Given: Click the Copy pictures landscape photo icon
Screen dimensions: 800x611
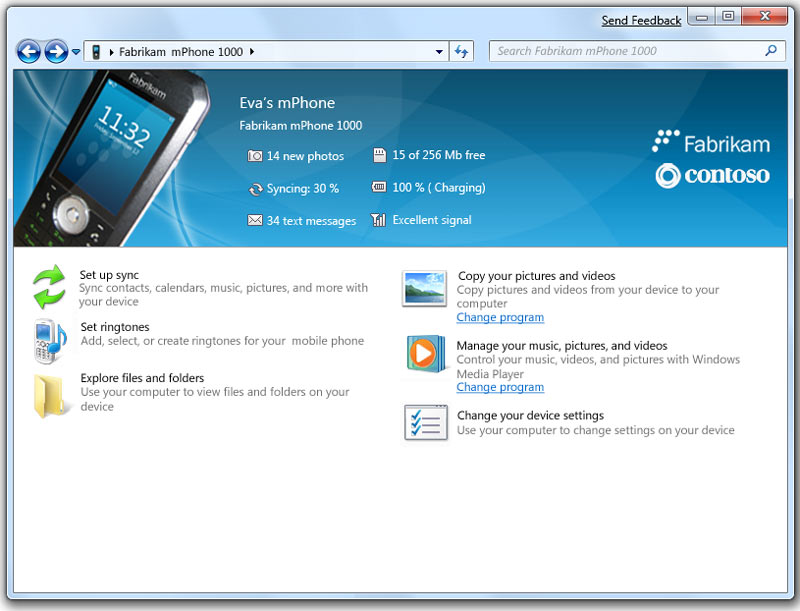Looking at the screenshot, I should pyautogui.click(x=424, y=289).
